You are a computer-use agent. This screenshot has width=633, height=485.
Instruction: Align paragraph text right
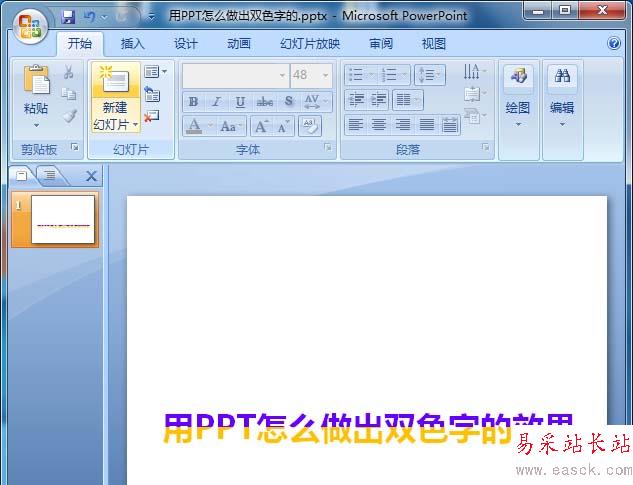[402, 125]
